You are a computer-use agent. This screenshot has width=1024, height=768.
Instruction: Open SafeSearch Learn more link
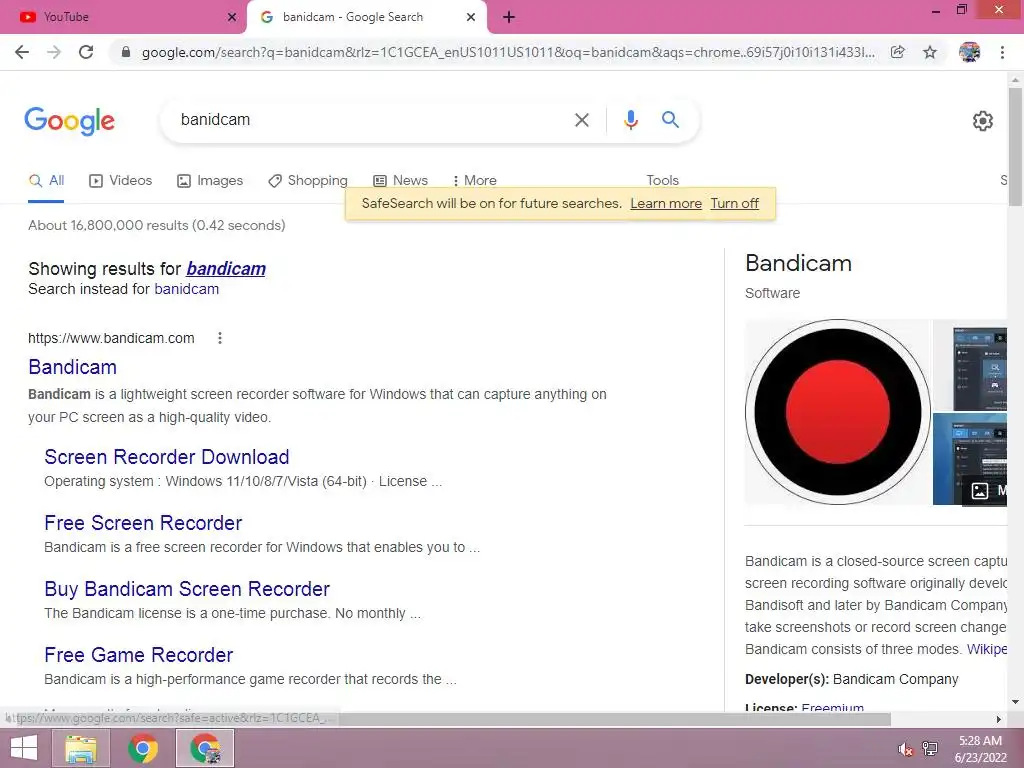pos(665,204)
